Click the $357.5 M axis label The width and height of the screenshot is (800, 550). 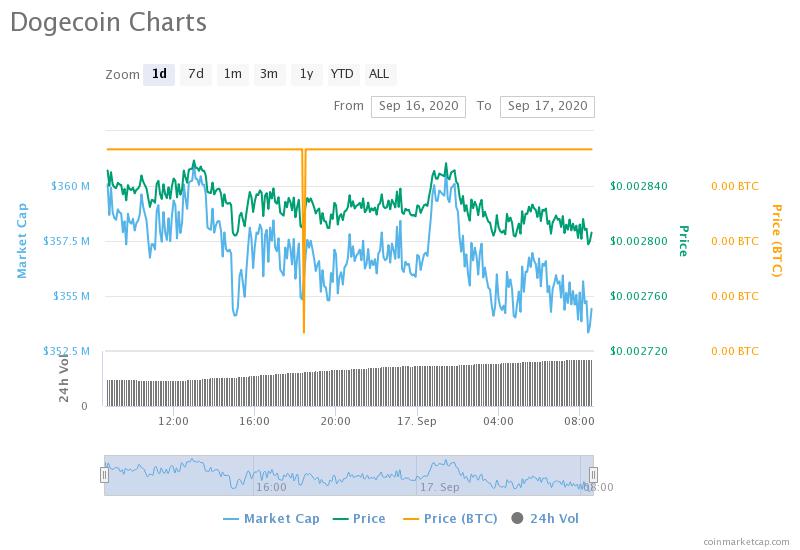pos(66,241)
